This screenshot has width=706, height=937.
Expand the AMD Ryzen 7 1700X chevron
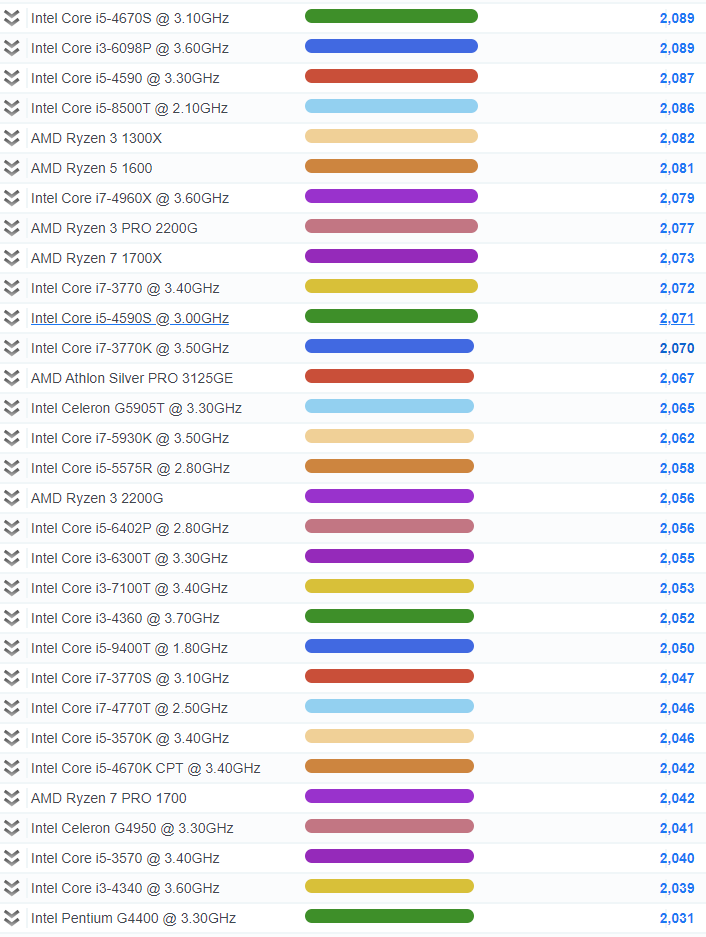tap(11, 258)
